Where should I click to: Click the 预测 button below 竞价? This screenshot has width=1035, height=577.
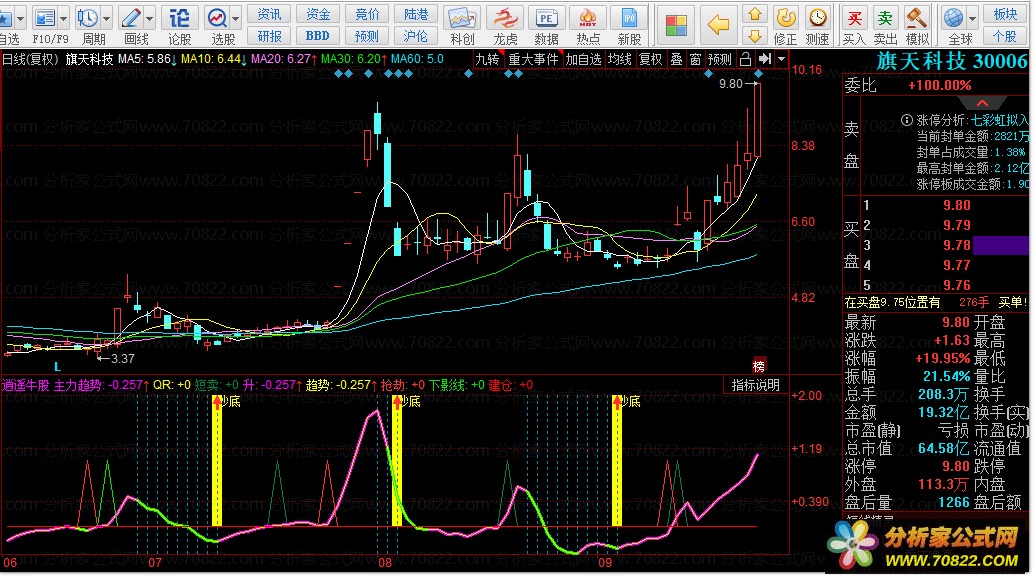point(367,36)
